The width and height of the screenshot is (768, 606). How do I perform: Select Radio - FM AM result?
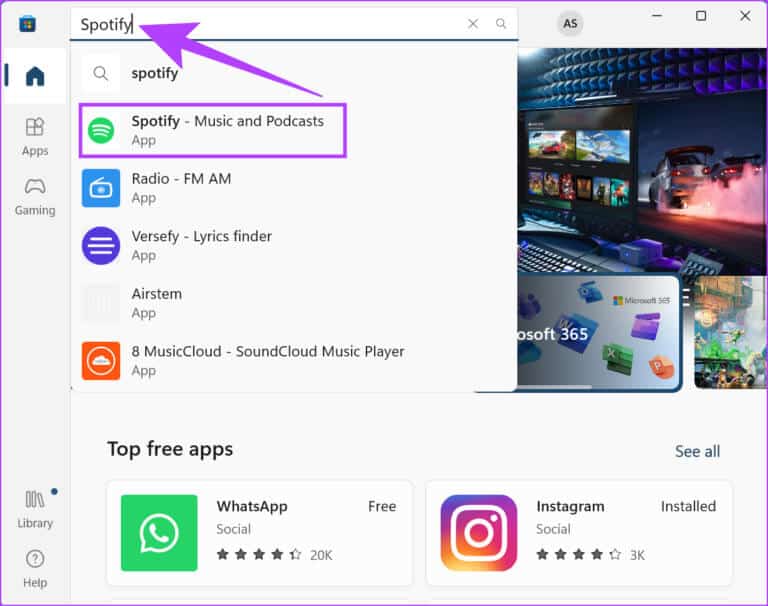(294, 188)
